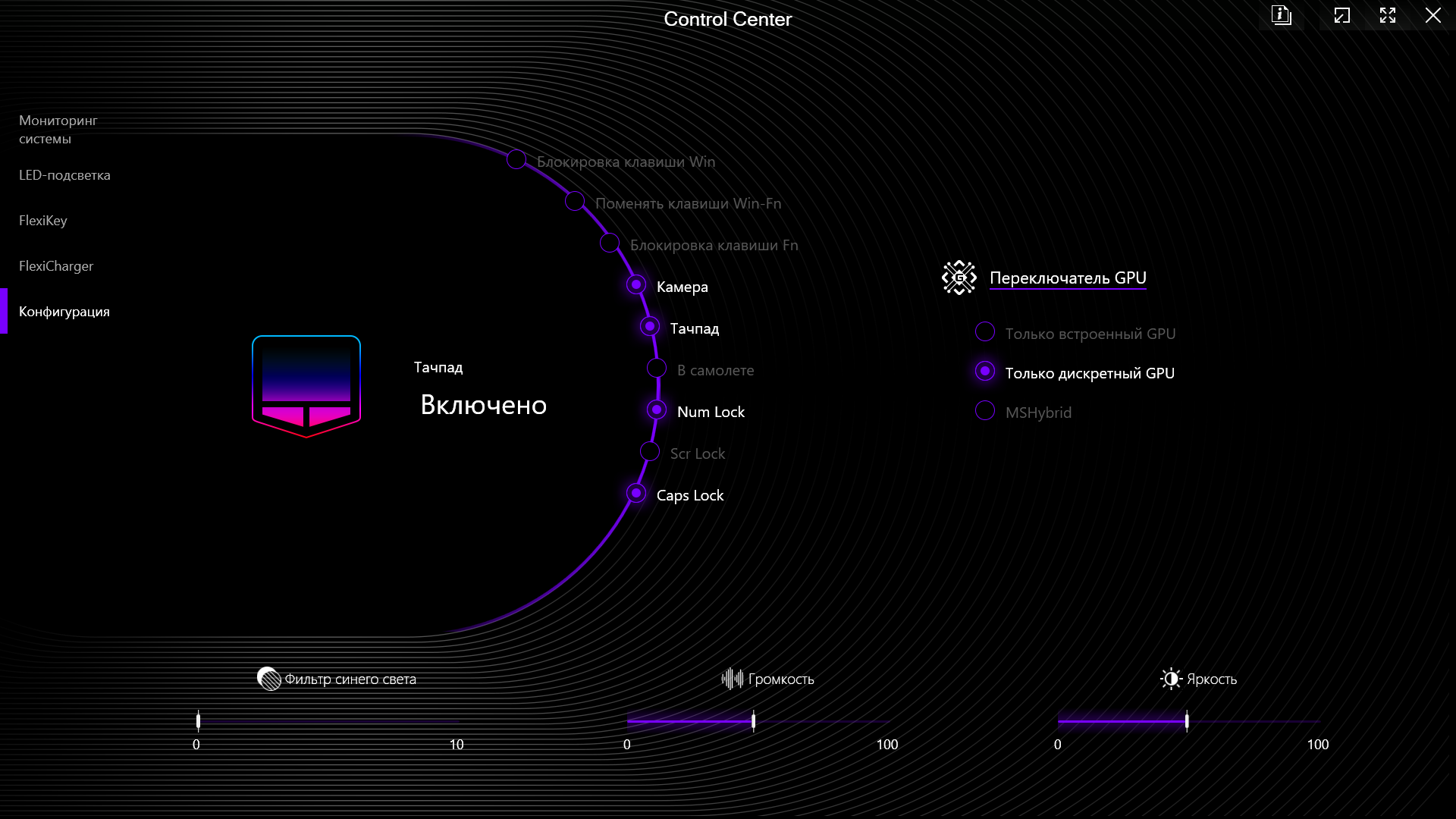Click the info document icon at top

1281,15
